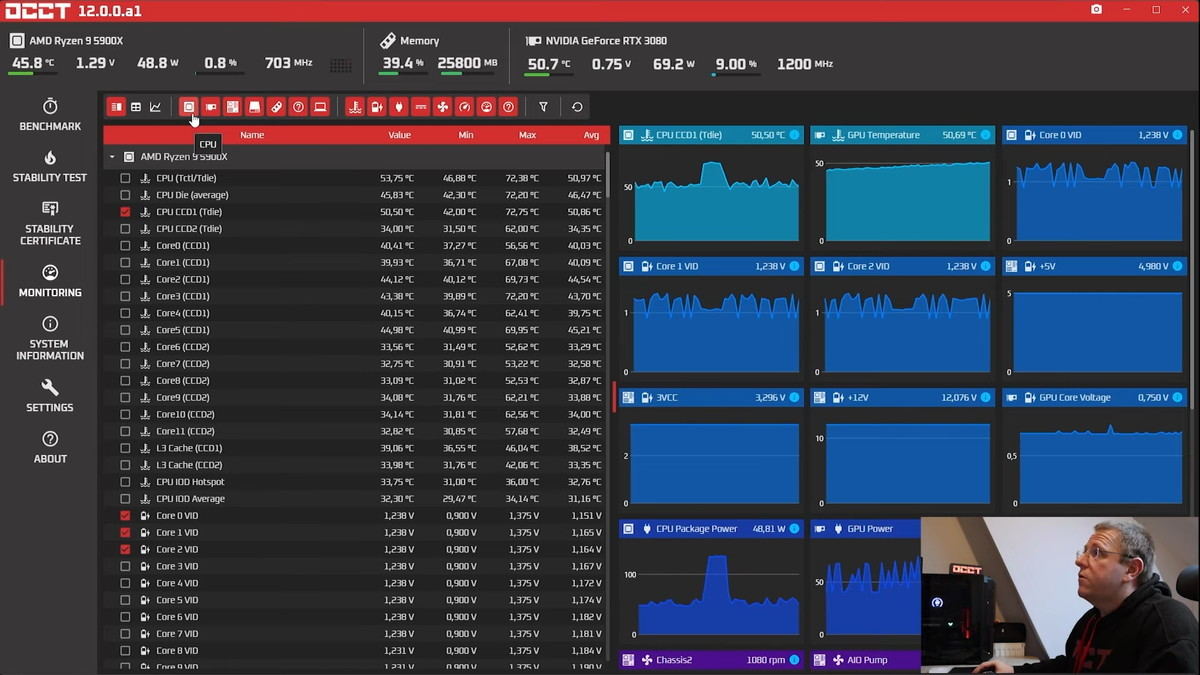Toggle the storage drive filter icon

click(254, 106)
